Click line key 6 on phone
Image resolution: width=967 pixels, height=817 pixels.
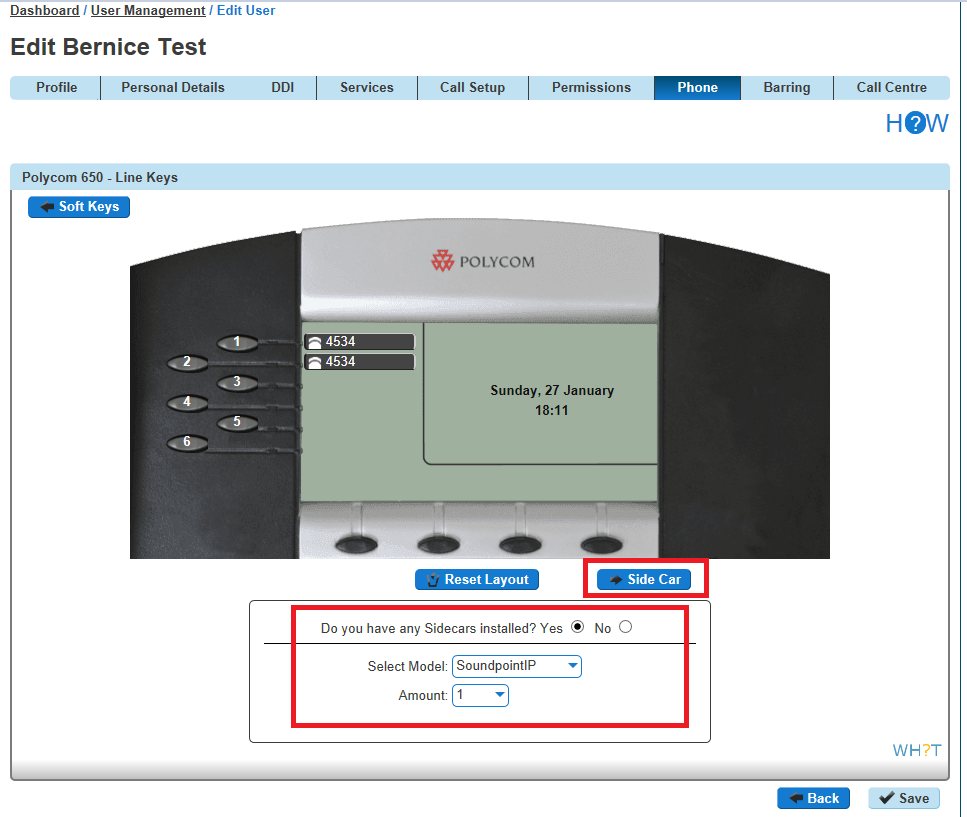187,442
